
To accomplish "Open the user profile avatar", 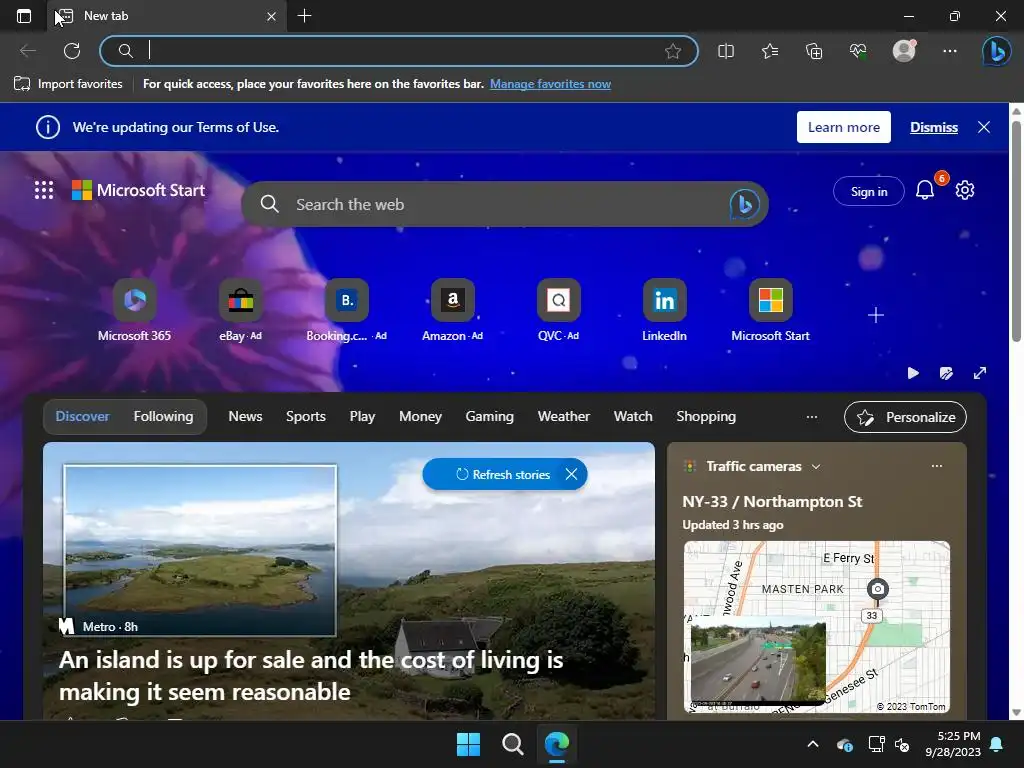I will pyautogui.click(x=904, y=51).
